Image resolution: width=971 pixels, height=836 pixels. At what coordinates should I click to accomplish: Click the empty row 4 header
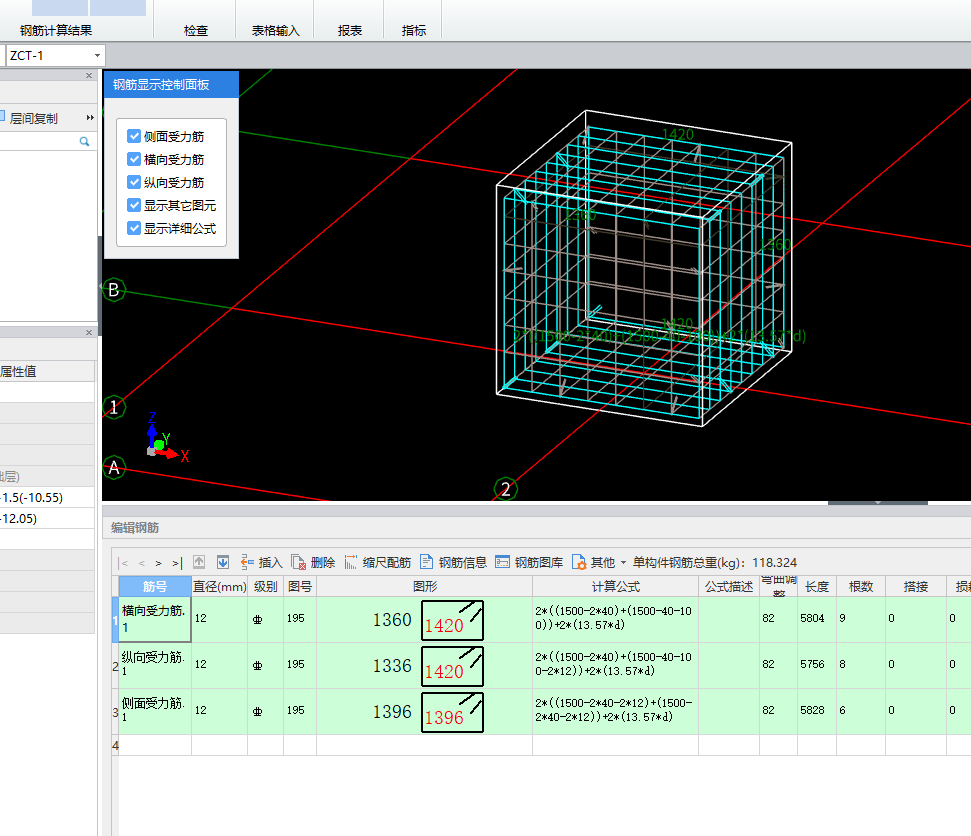coord(115,745)
